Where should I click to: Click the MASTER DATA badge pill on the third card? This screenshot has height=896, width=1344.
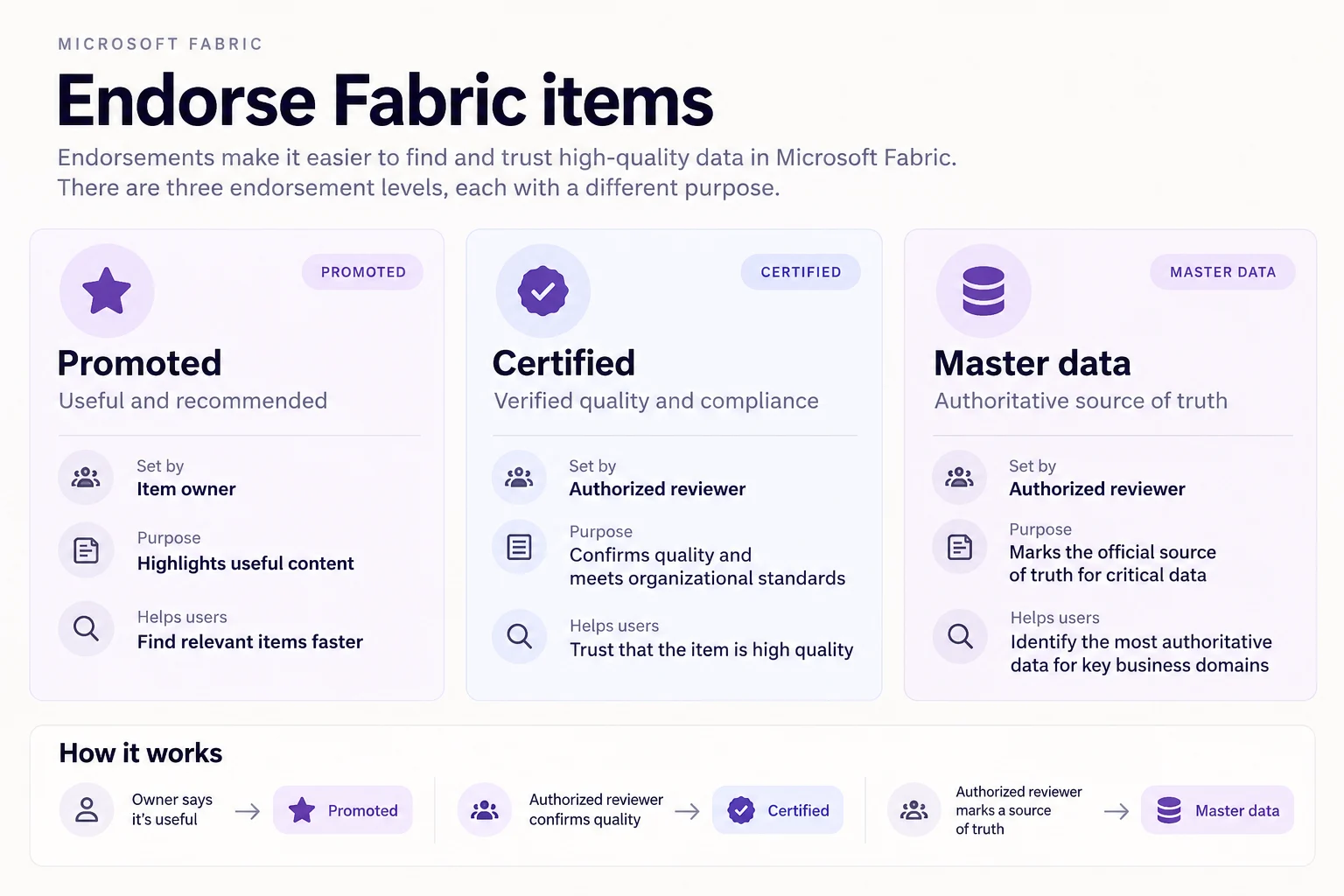tap(1222, 272)
